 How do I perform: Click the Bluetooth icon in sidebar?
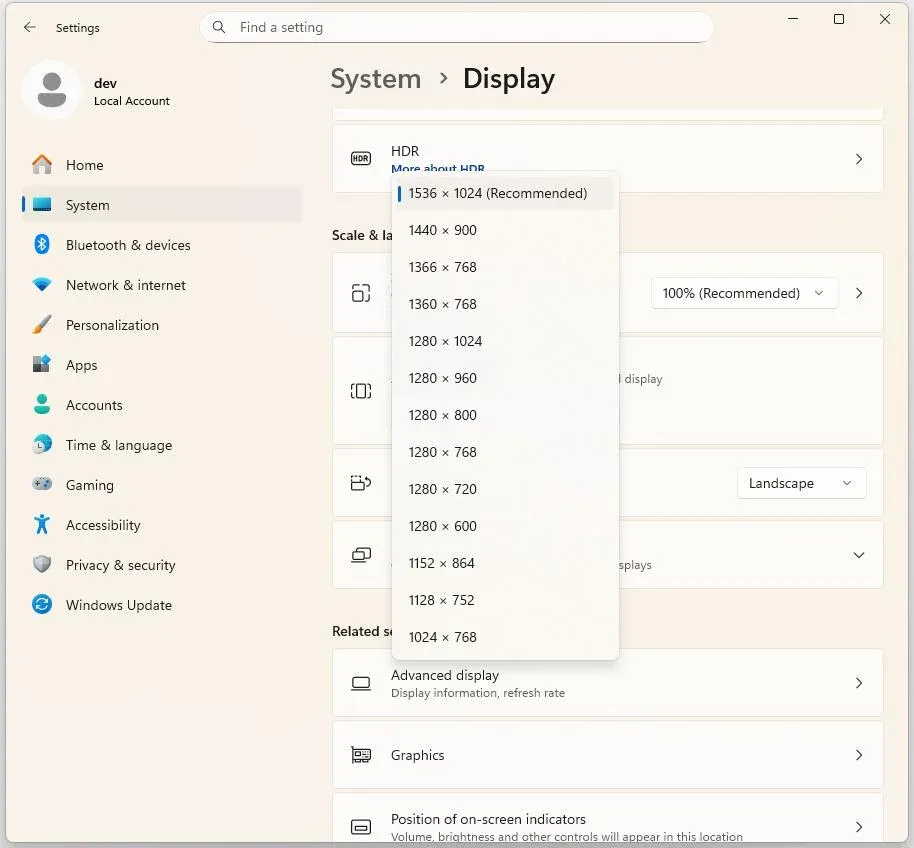point(42,245)
